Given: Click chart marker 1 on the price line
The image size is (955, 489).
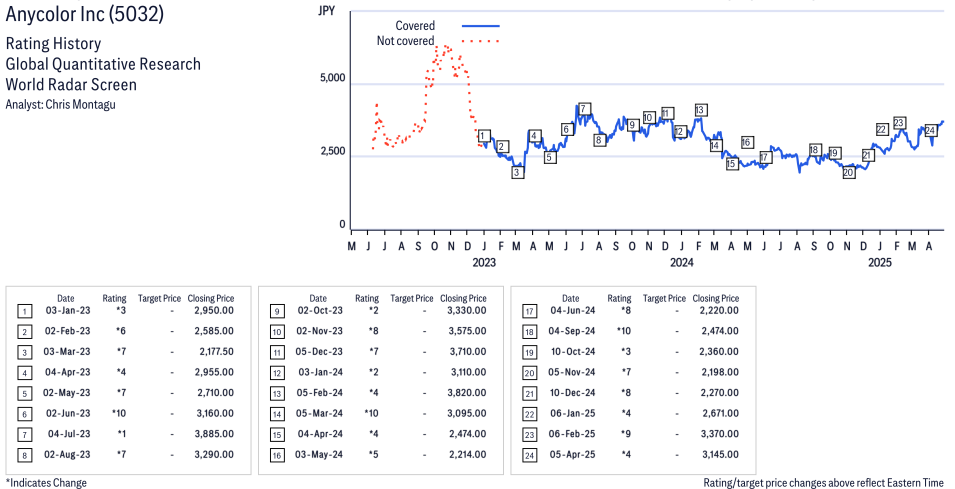Looking at the screenshot, I should pyautogui.click(x=484, y=136).
